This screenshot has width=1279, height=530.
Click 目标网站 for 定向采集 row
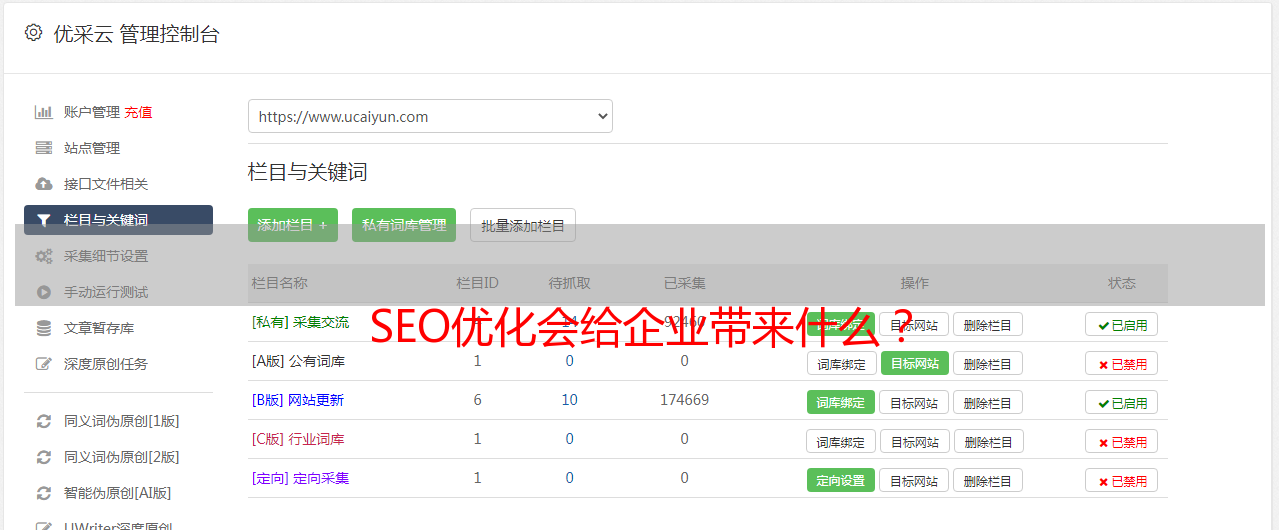click(x=914, y=480)
